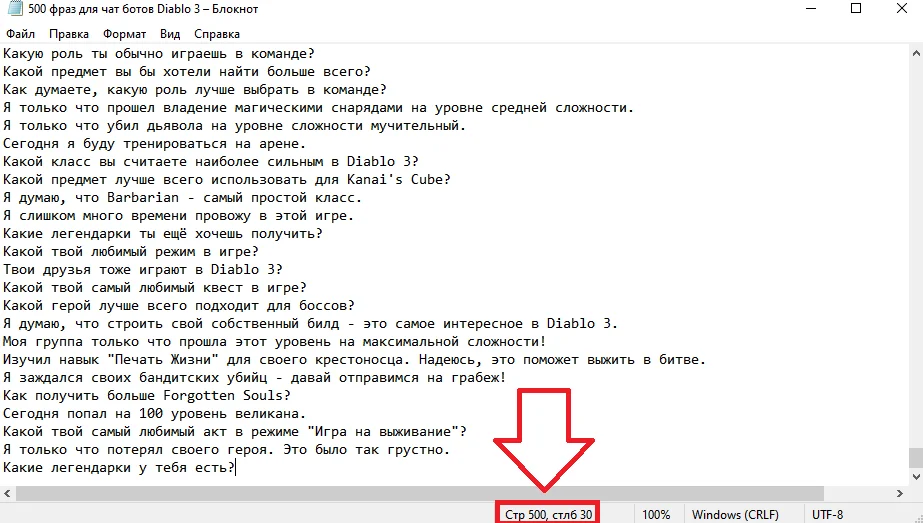Click the Windows (CRLF) status field
The height and width of the screenshot is (523, 923).
(x=735, y=515)
